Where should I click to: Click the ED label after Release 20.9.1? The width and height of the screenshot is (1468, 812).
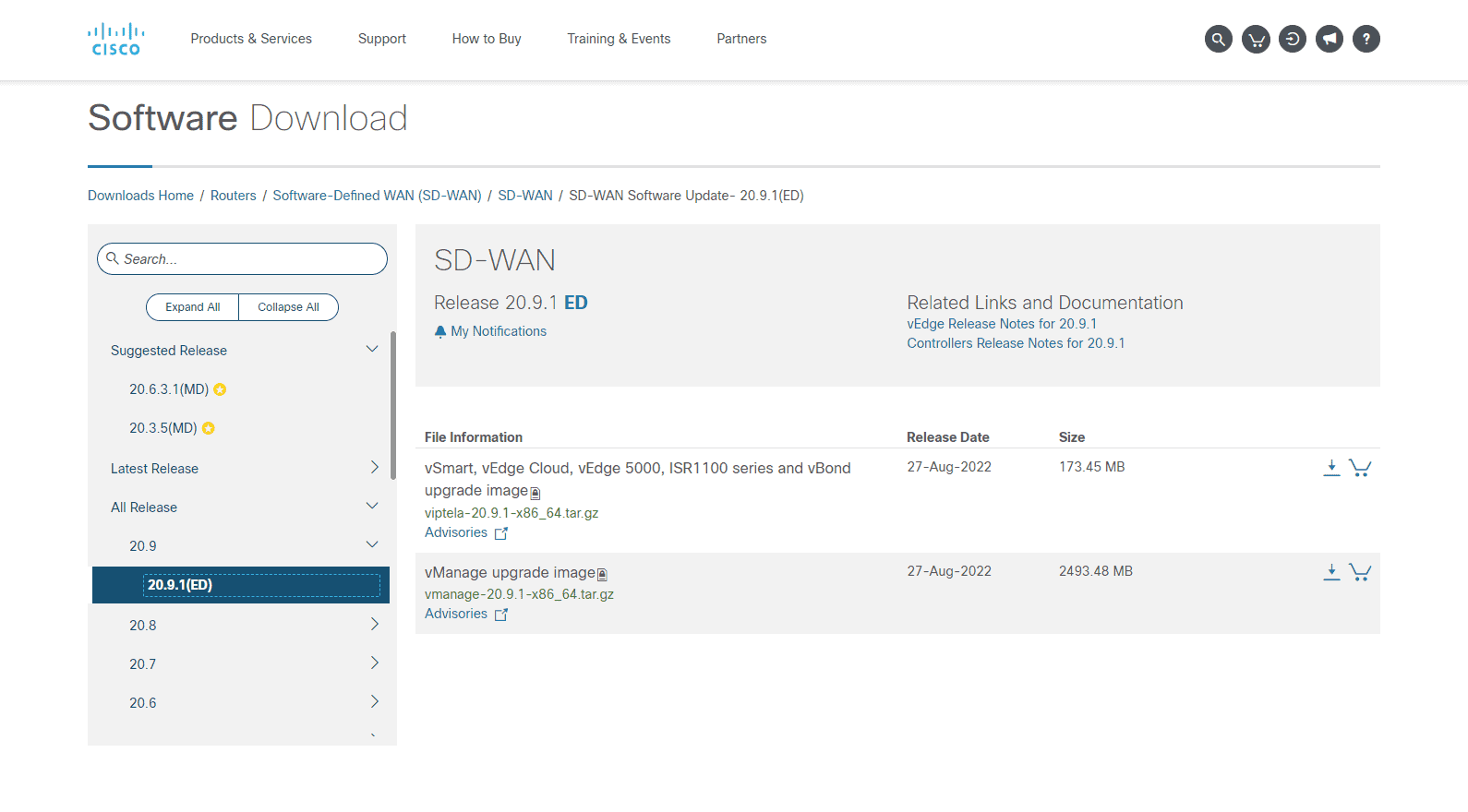(576, 303)
